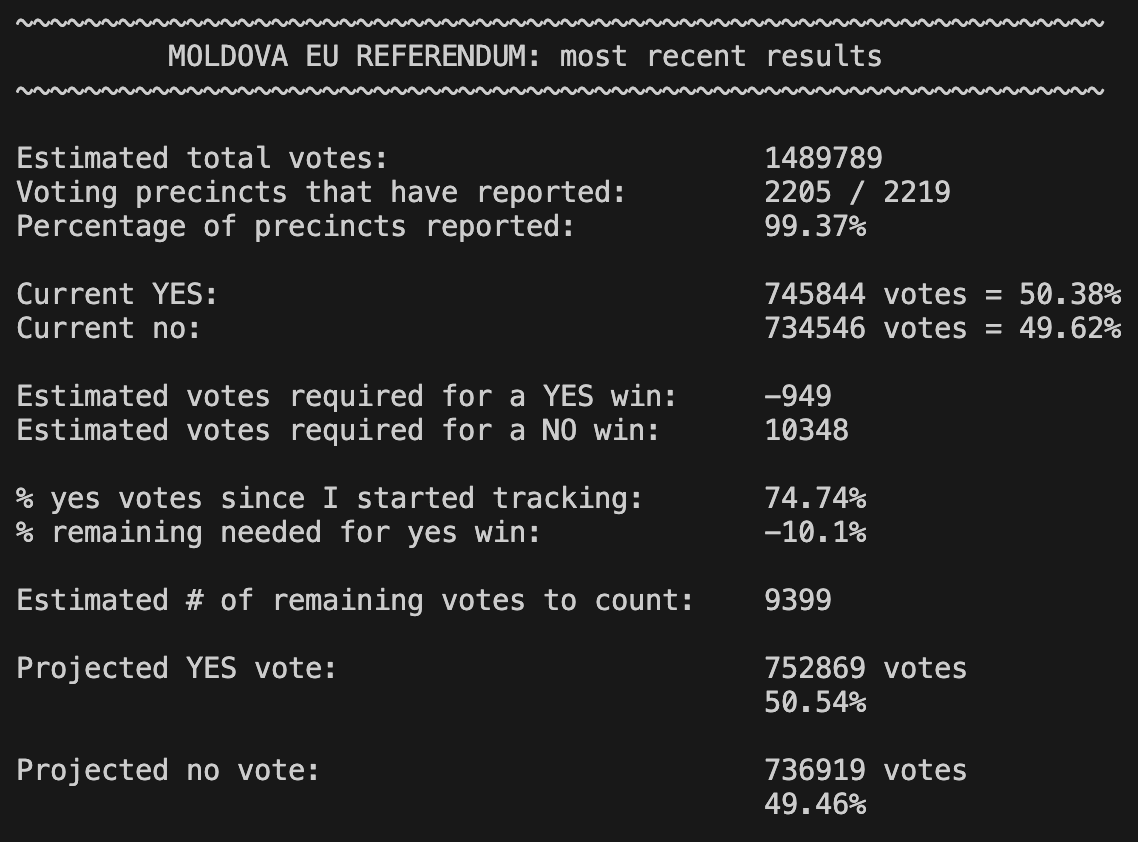The height and width of the screenshot is (842, 1138).
Task: Click the 734546 current no votes number
Action: (x=815, y=328)
